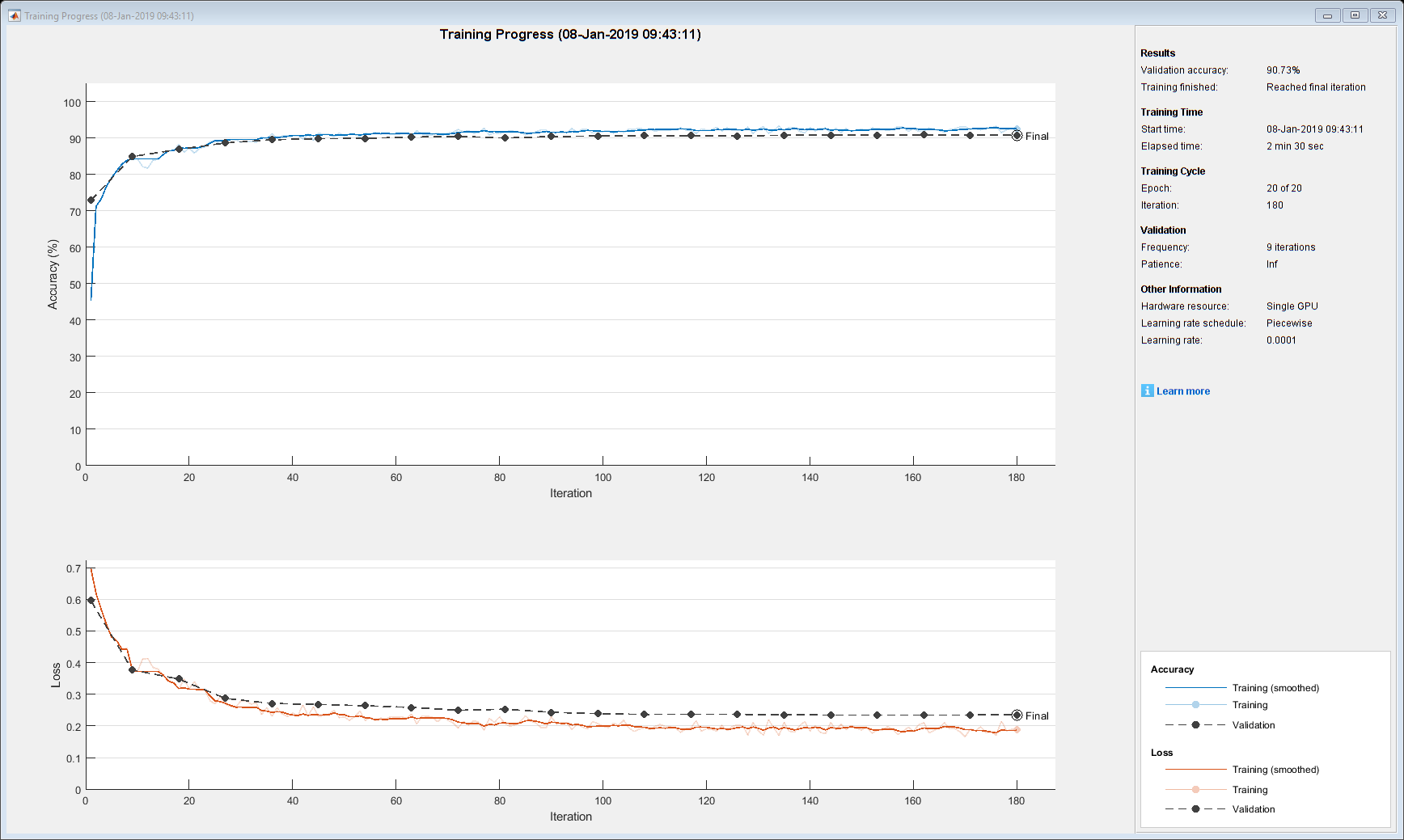Image resolution: width=1404 pixels, height=840 pixels.
Task: Click the Final marker on the loss plot
Action: click(x=1017, y=715)
